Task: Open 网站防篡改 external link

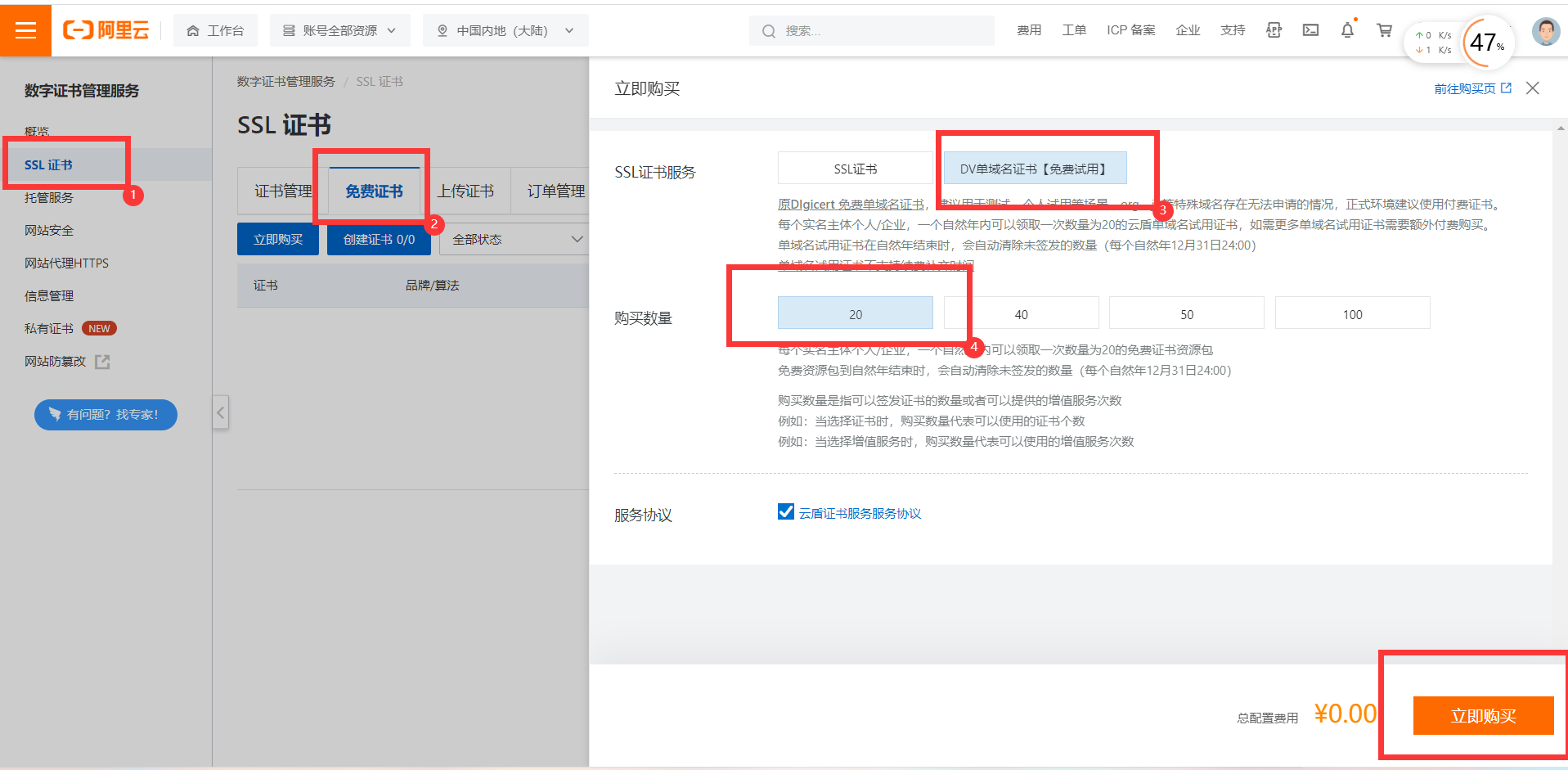Action: [55, 361]
